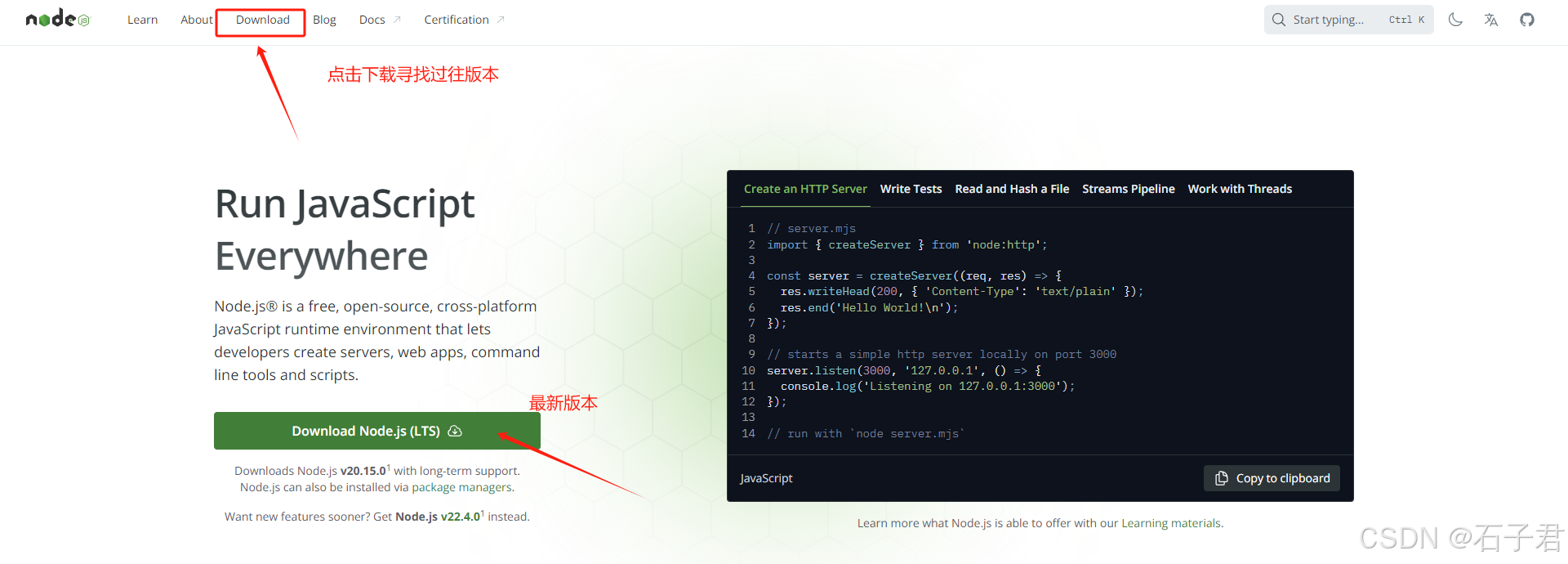The width and height of the screenshot is (1568, 564).
Task: Switch to Streams Pipeline tab
Action: point(1128,189)
